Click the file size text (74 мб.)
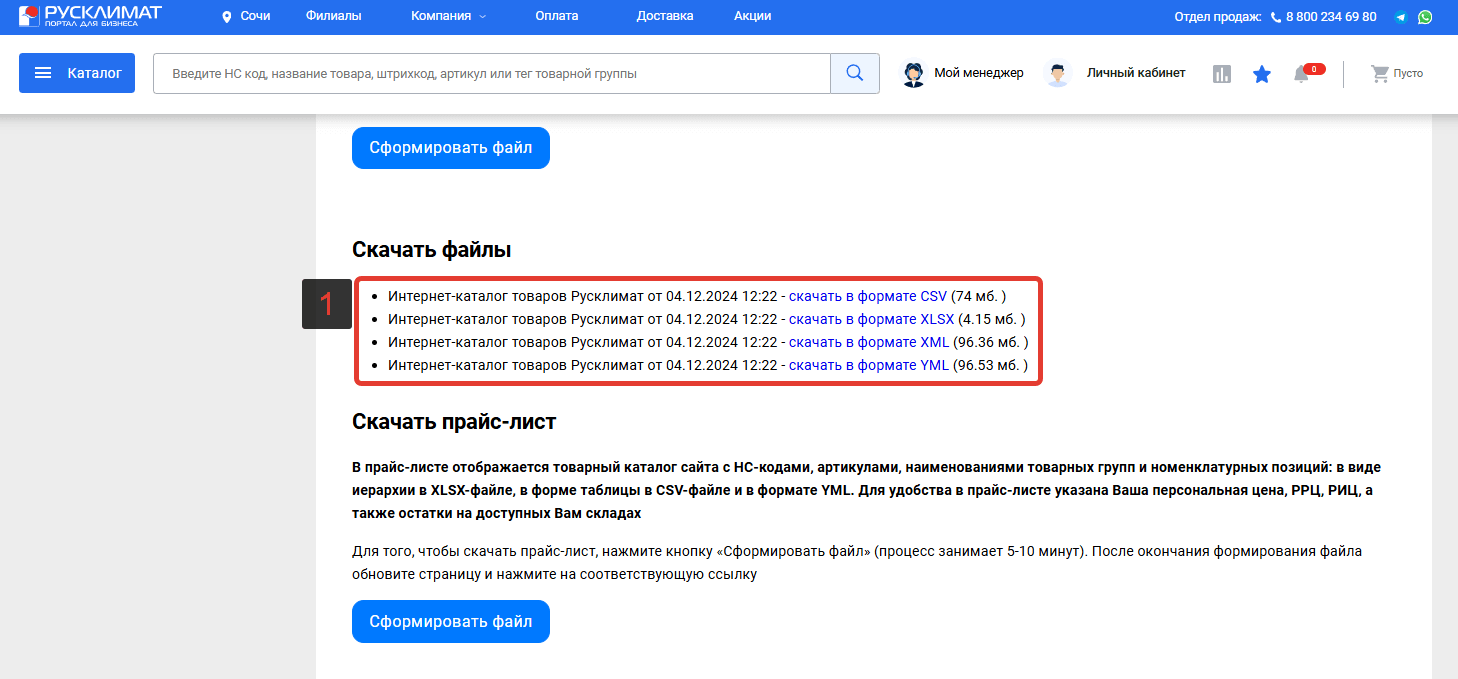This screenshot has height=679, width=1458. (x=979, y=296)
